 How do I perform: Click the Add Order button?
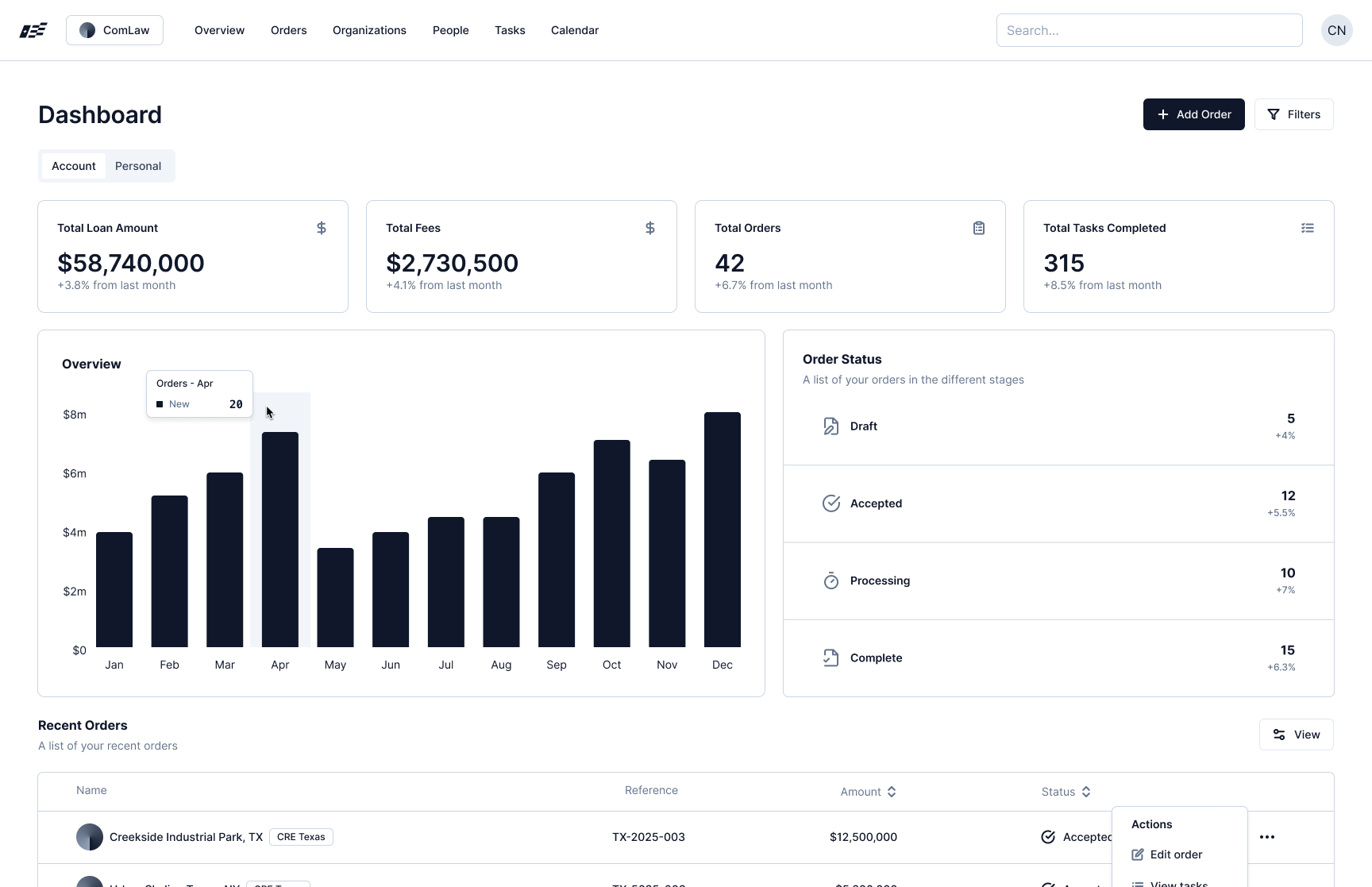tap(1194, 114)
